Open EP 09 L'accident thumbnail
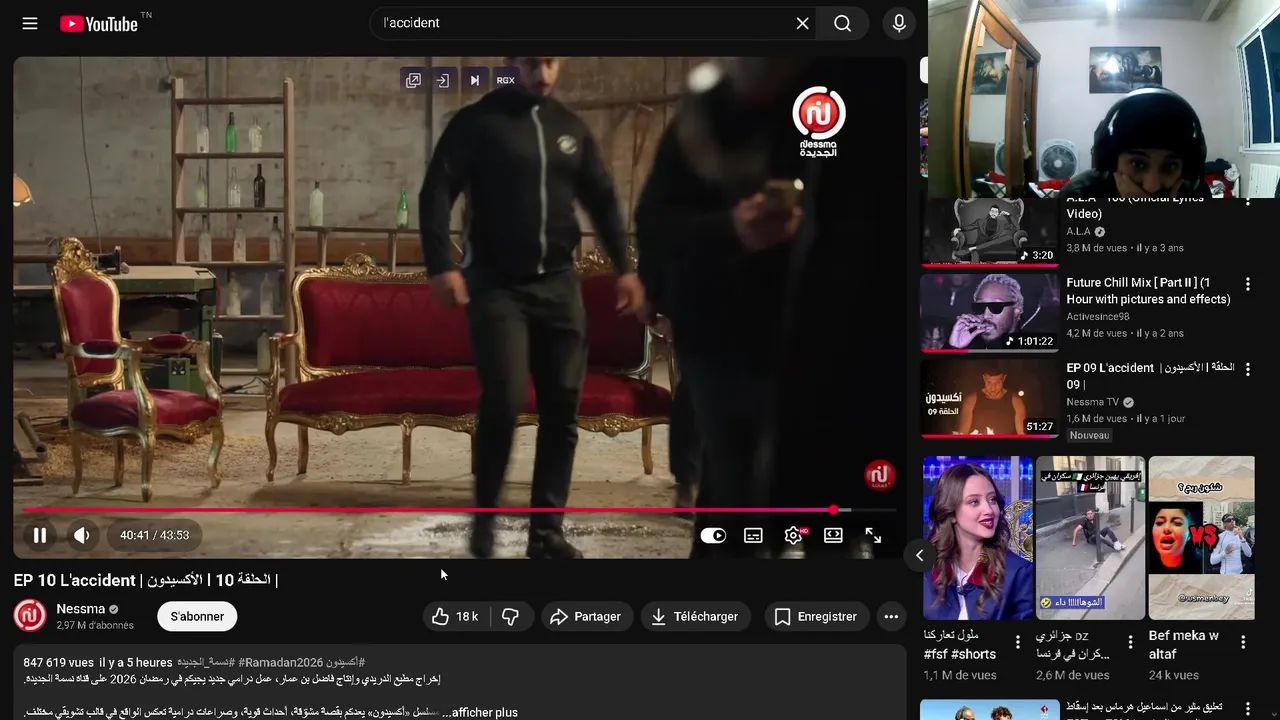 [989, 398]
